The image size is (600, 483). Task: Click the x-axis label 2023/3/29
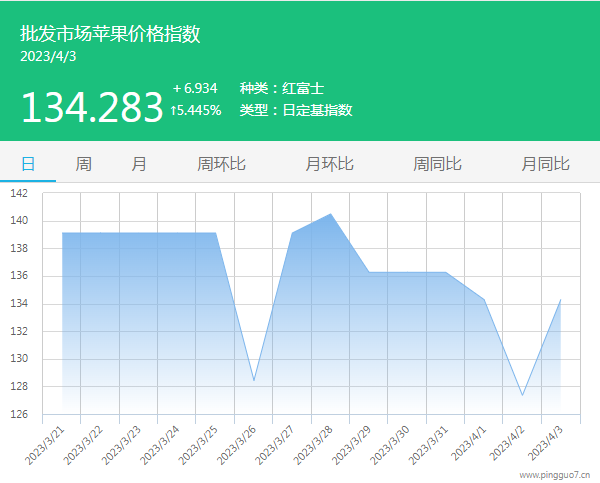(x=352, y=445)
